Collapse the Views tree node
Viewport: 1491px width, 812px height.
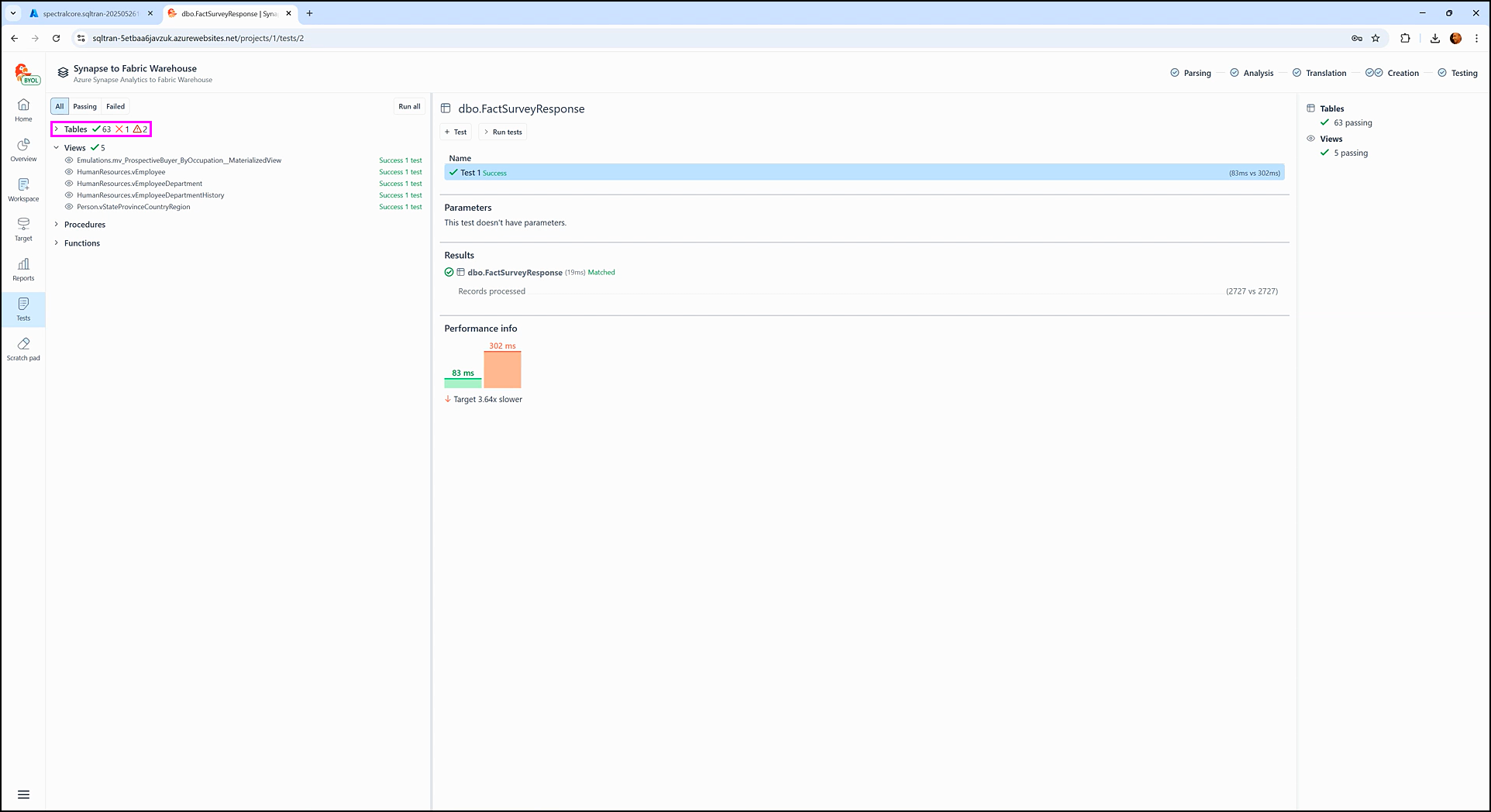pos(57,148)
